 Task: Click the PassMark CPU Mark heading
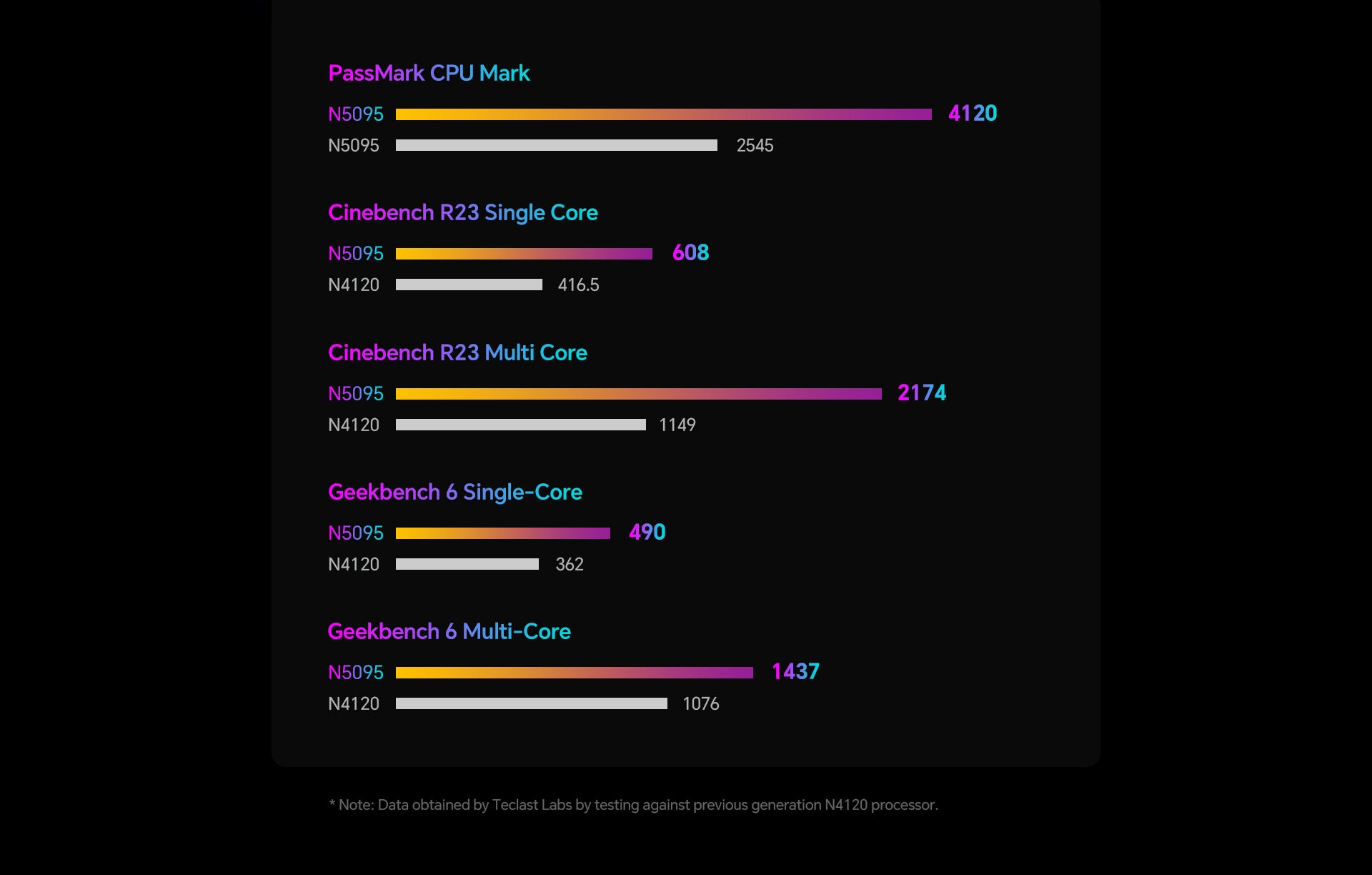click(x=429, y=73)
